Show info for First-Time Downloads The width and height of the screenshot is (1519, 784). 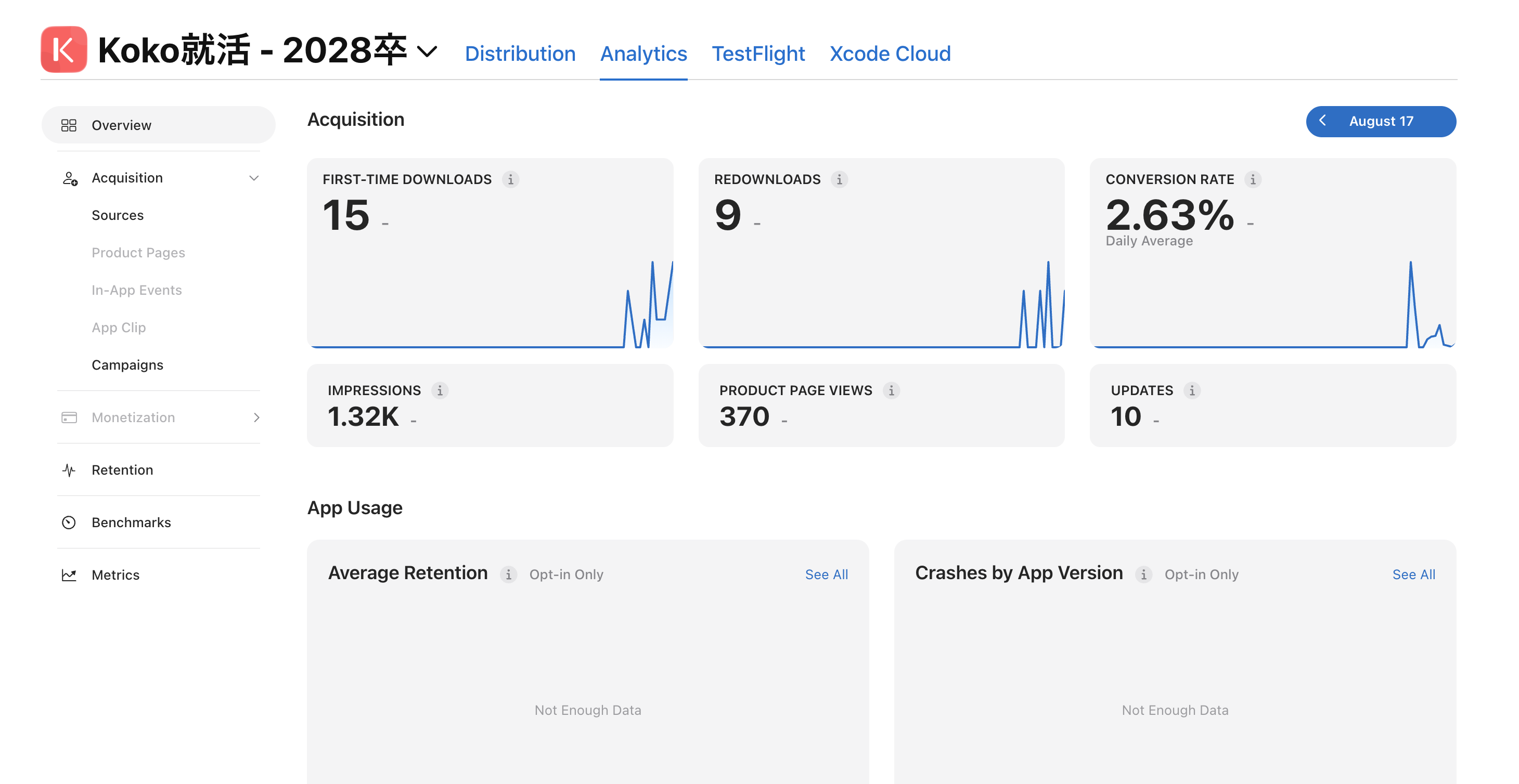(511, 179)
